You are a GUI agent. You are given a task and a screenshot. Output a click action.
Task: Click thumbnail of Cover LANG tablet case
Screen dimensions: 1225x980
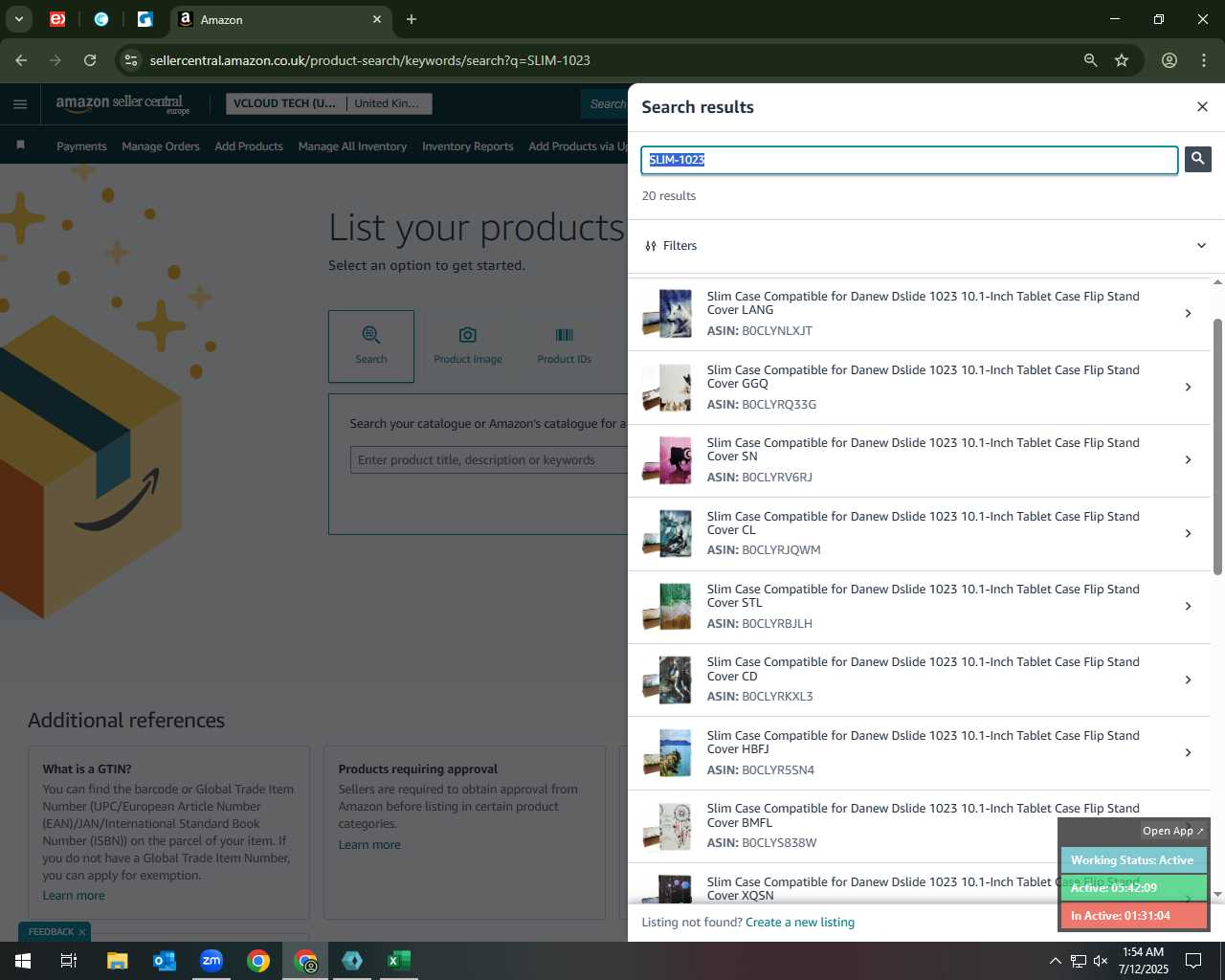point(667,314)
